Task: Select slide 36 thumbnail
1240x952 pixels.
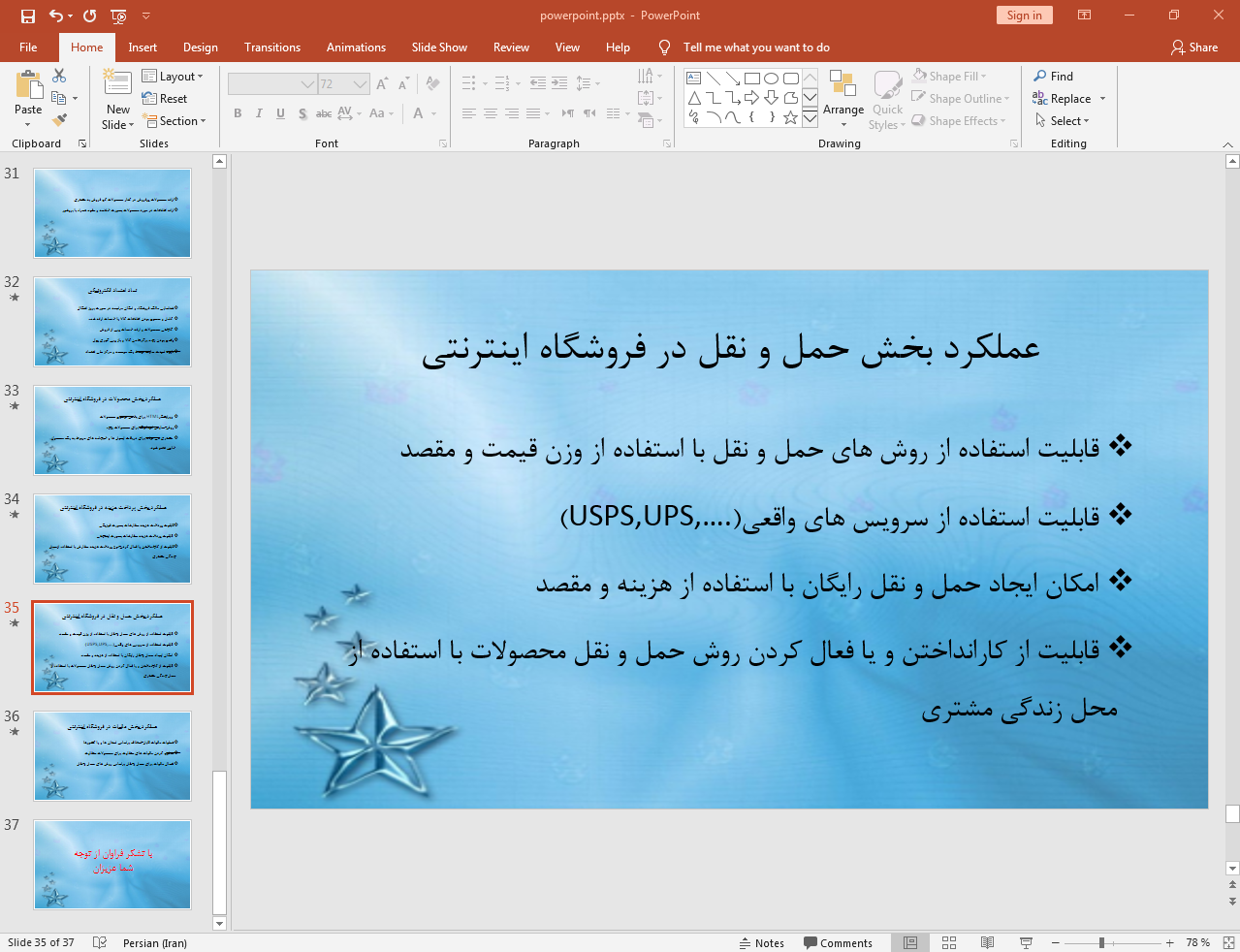Action: click(x=112, y=756)
